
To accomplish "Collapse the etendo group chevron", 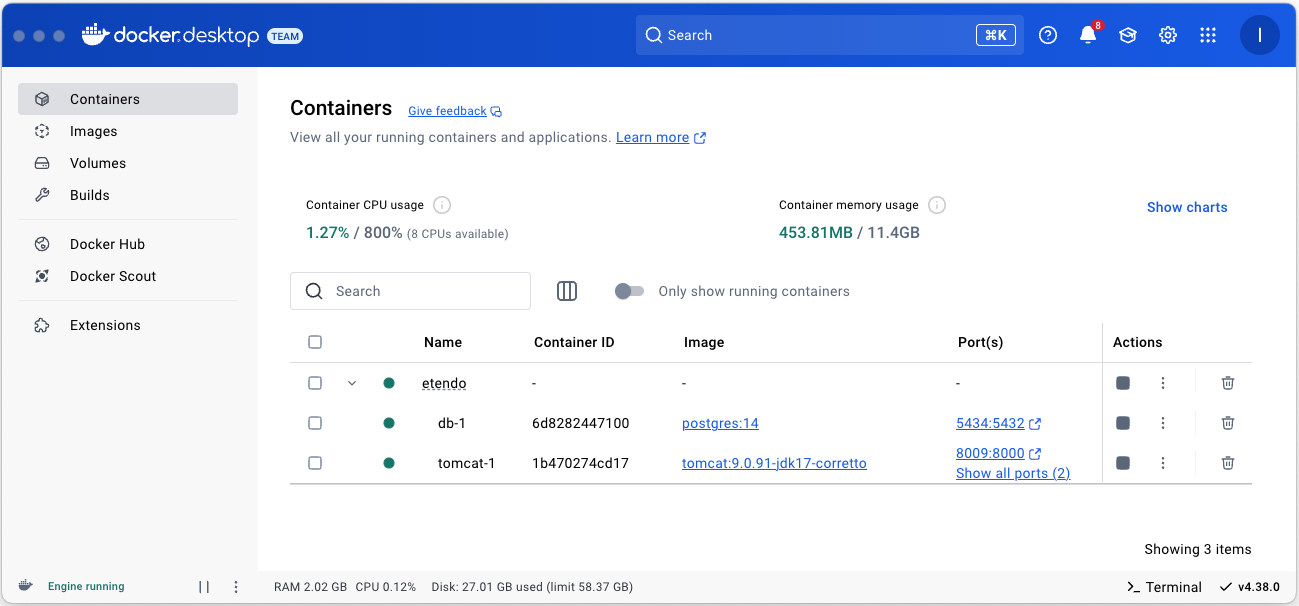I will [352, 383].
